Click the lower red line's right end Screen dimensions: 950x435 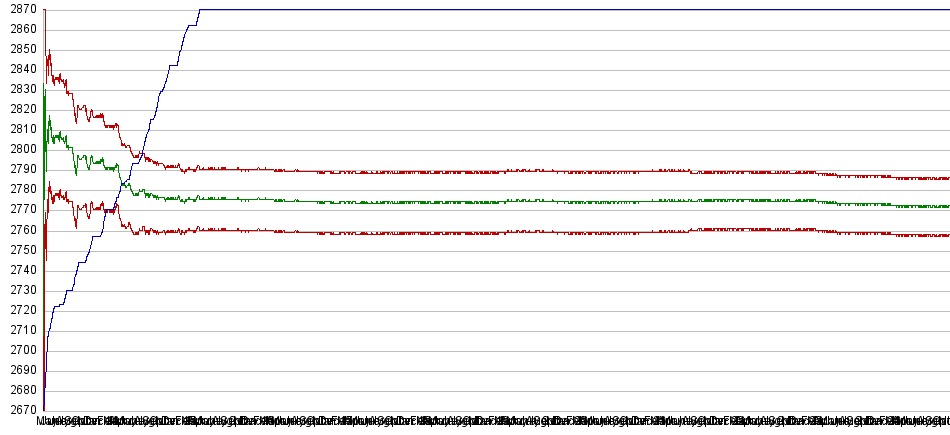click(946, 236)
